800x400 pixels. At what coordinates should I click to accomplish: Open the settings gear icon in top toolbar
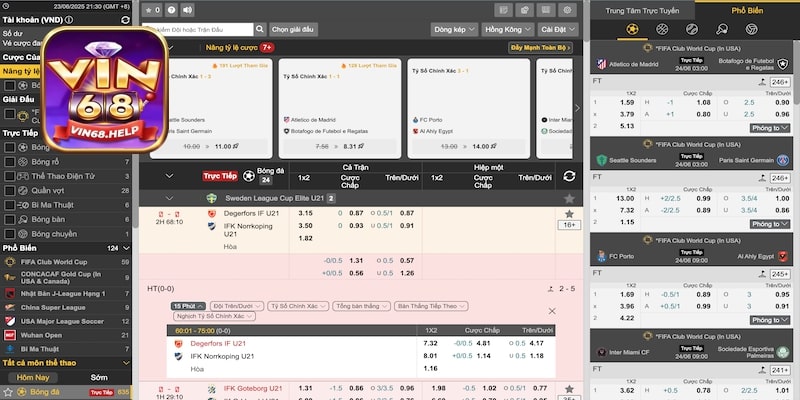(567, 10)
